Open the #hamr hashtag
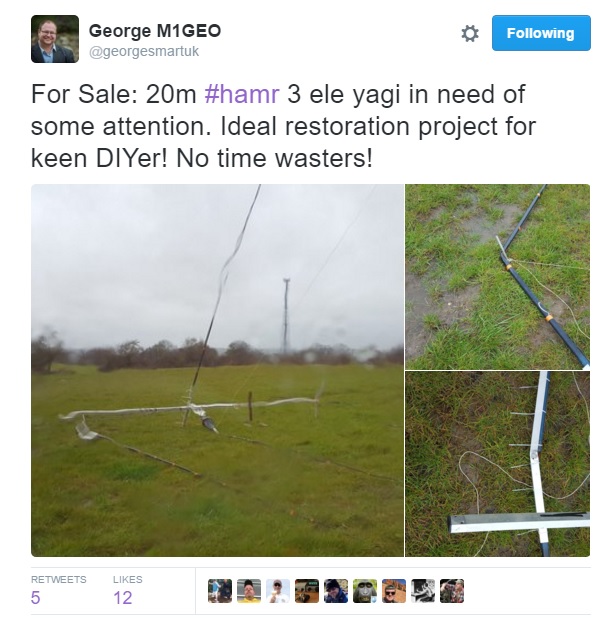616x622 pixels. point(242,94)
